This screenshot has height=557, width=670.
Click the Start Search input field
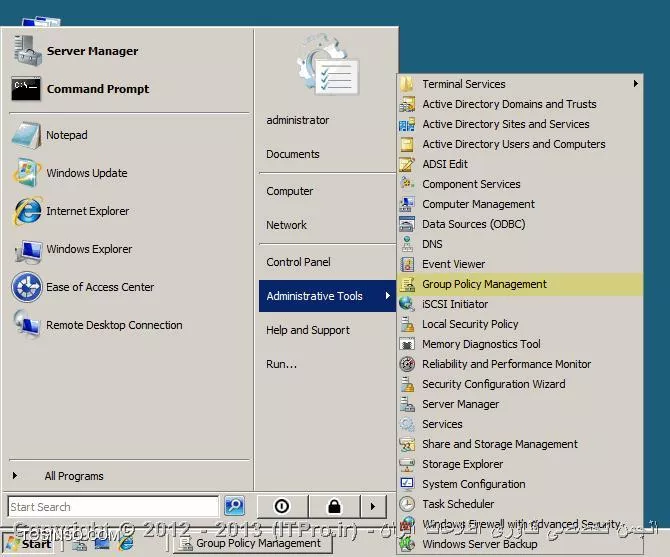(x=113, y=507)
